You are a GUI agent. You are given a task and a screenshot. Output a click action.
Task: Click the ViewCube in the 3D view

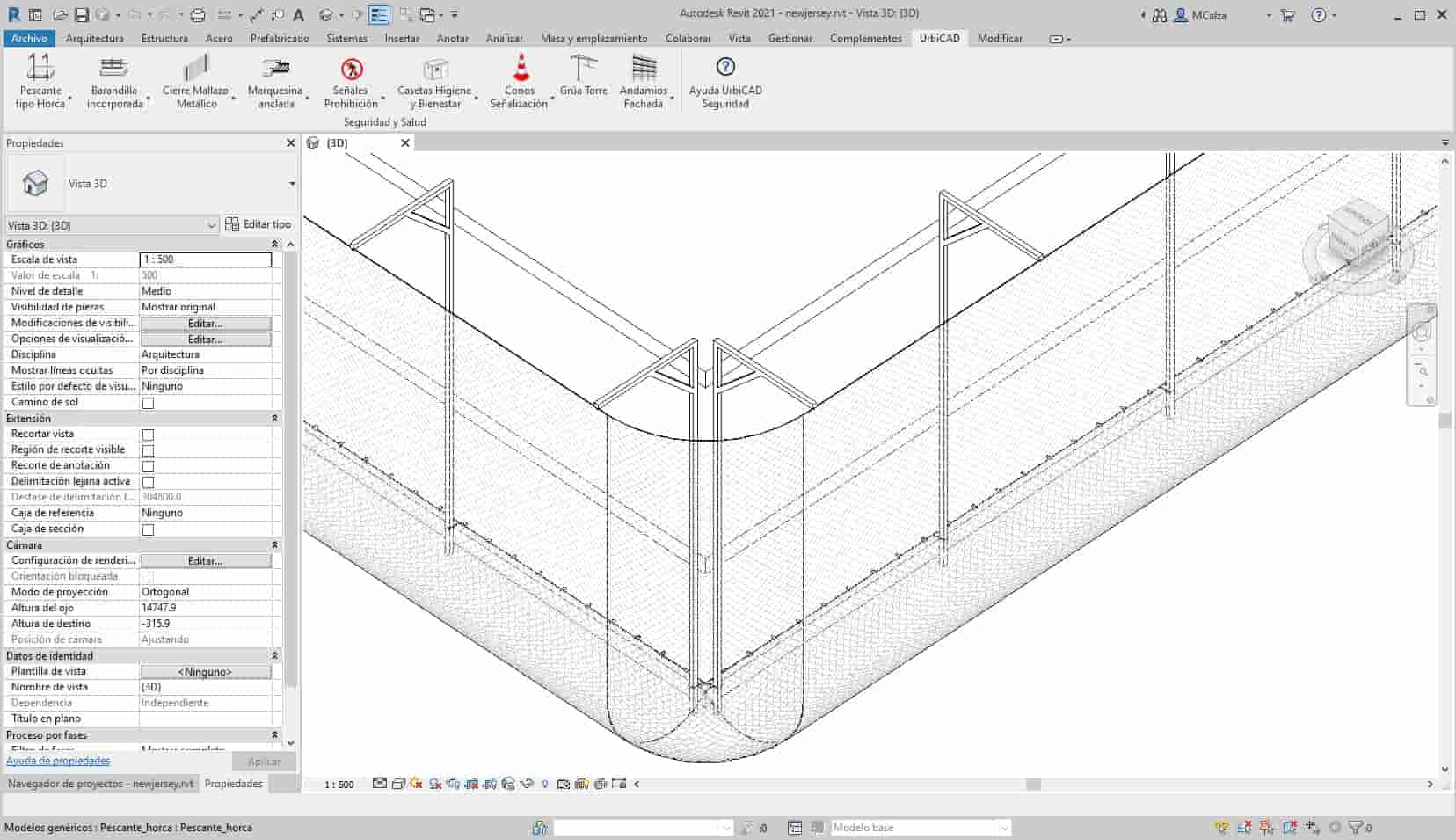coord(1357,234)
